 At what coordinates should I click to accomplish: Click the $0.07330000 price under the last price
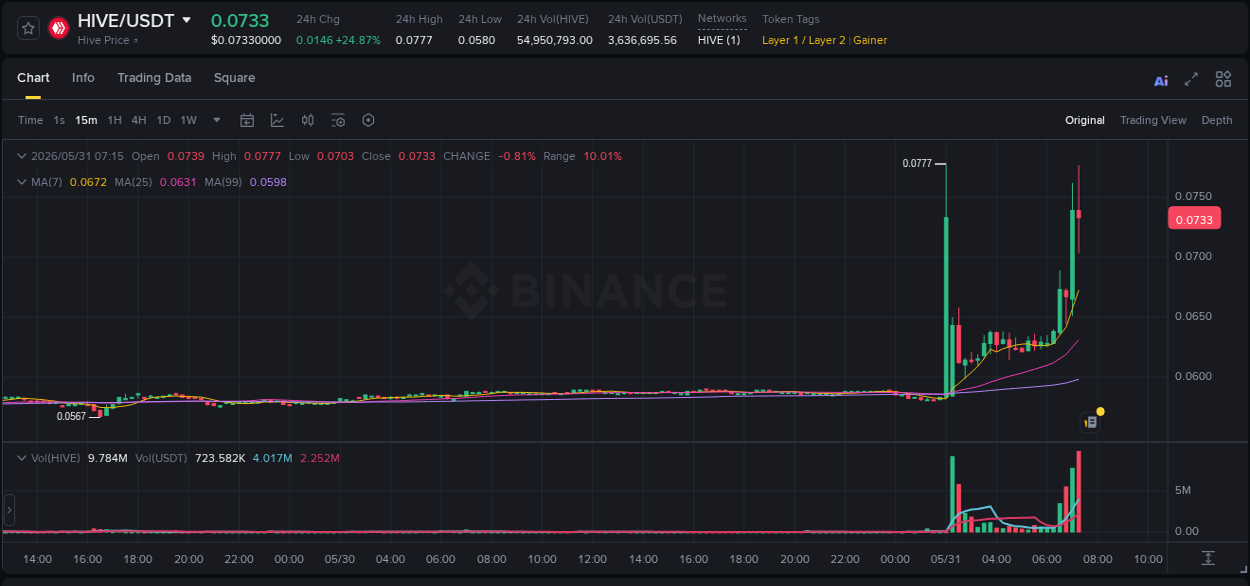(246, 40)
